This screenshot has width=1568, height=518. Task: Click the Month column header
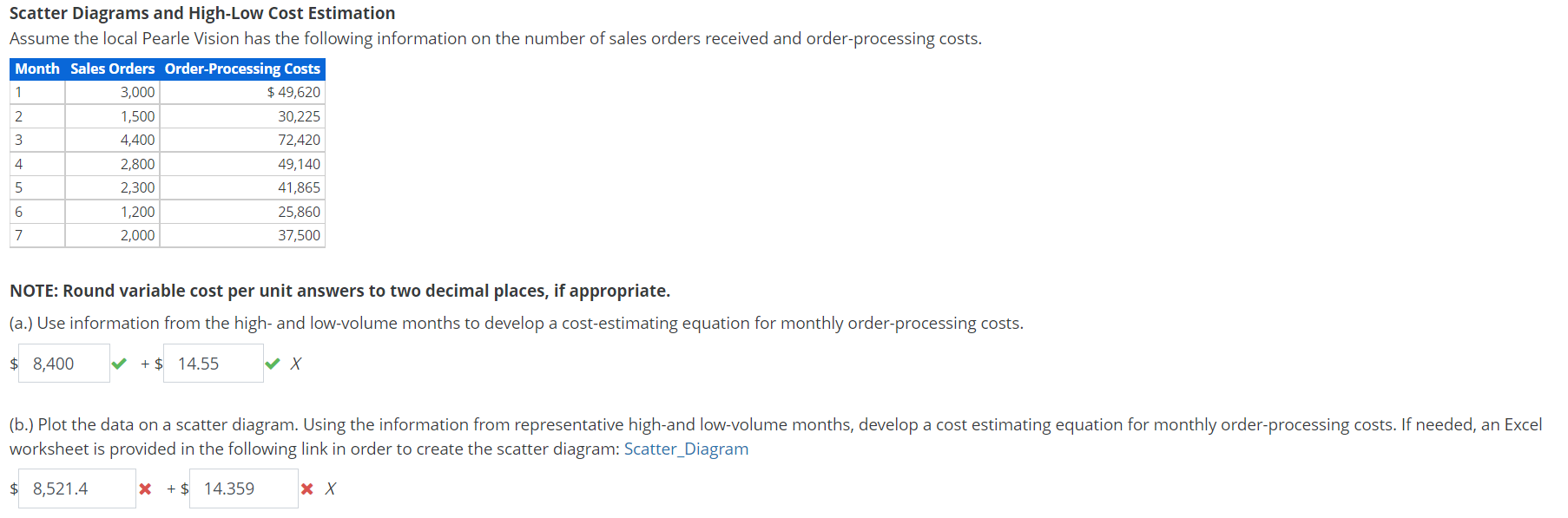36,69
